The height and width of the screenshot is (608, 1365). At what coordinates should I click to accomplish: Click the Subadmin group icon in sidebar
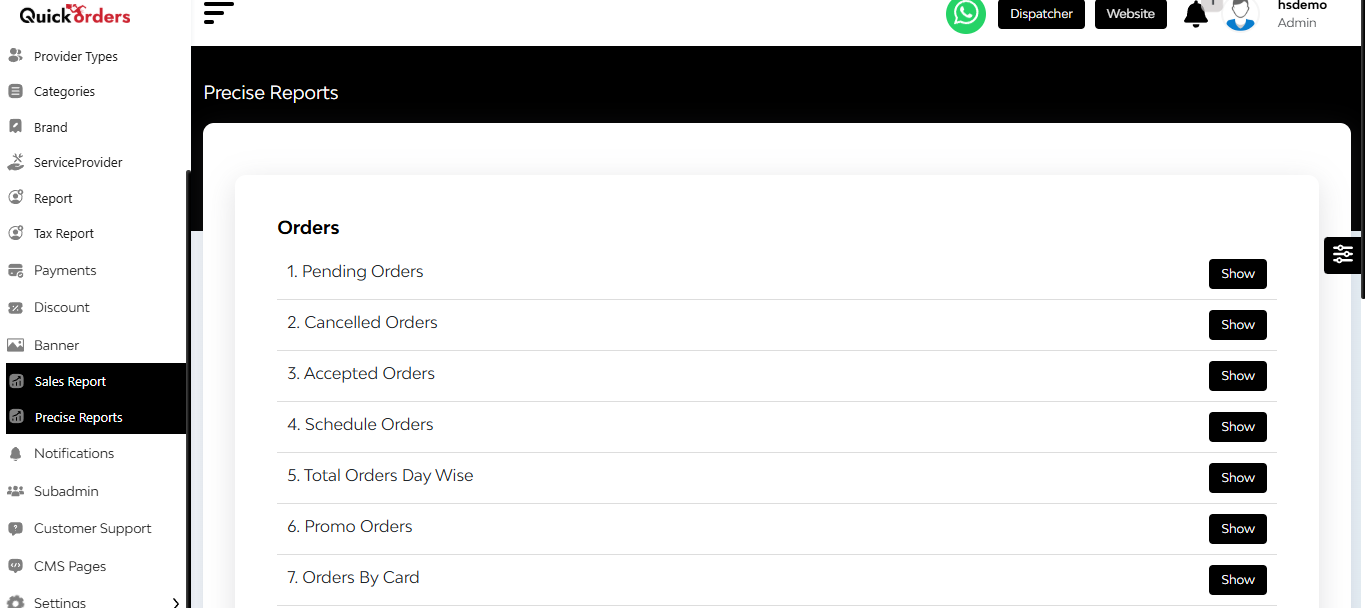15,491
